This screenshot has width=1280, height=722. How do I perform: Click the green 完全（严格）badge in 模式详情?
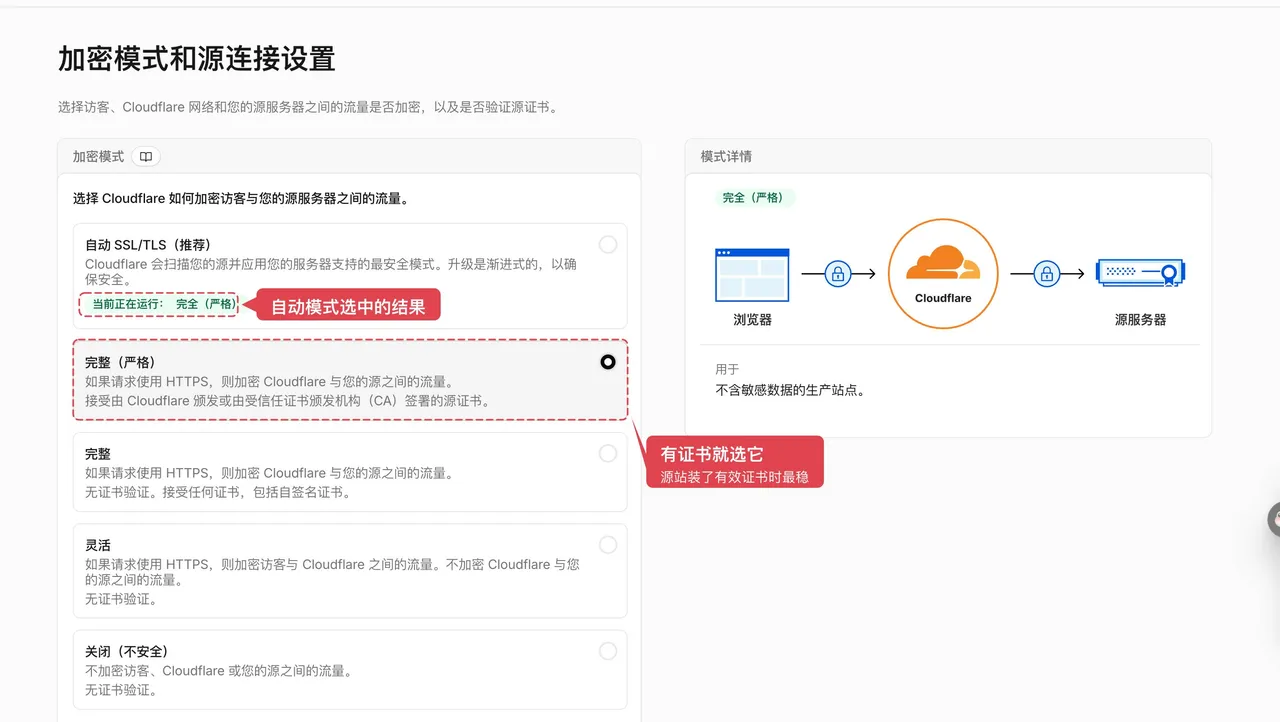coord(754,198)
